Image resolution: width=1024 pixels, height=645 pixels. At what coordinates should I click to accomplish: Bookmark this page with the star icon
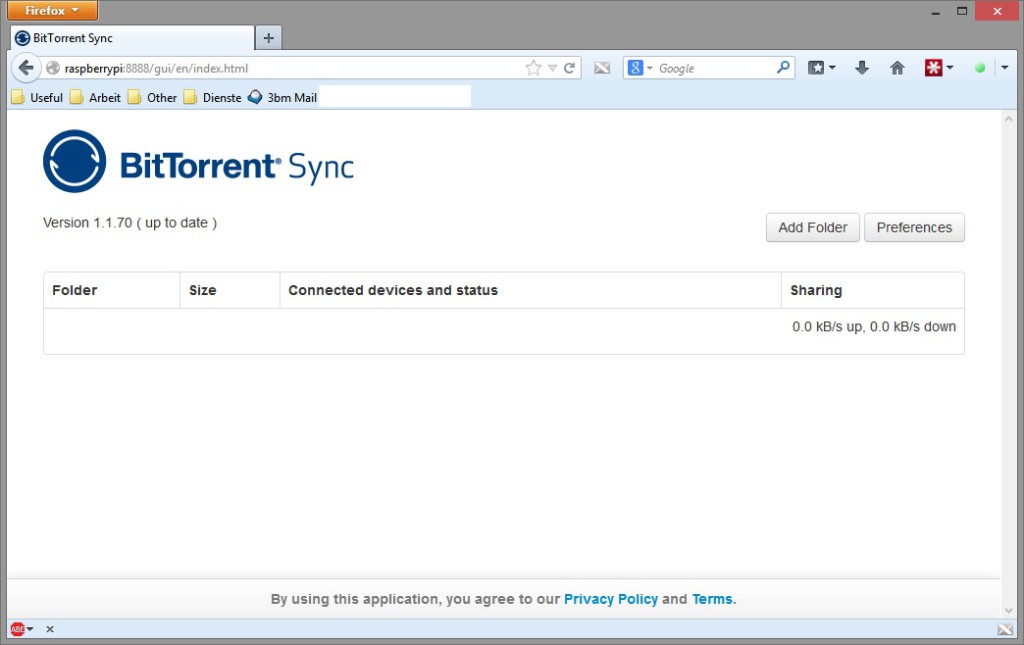(533, 68)
